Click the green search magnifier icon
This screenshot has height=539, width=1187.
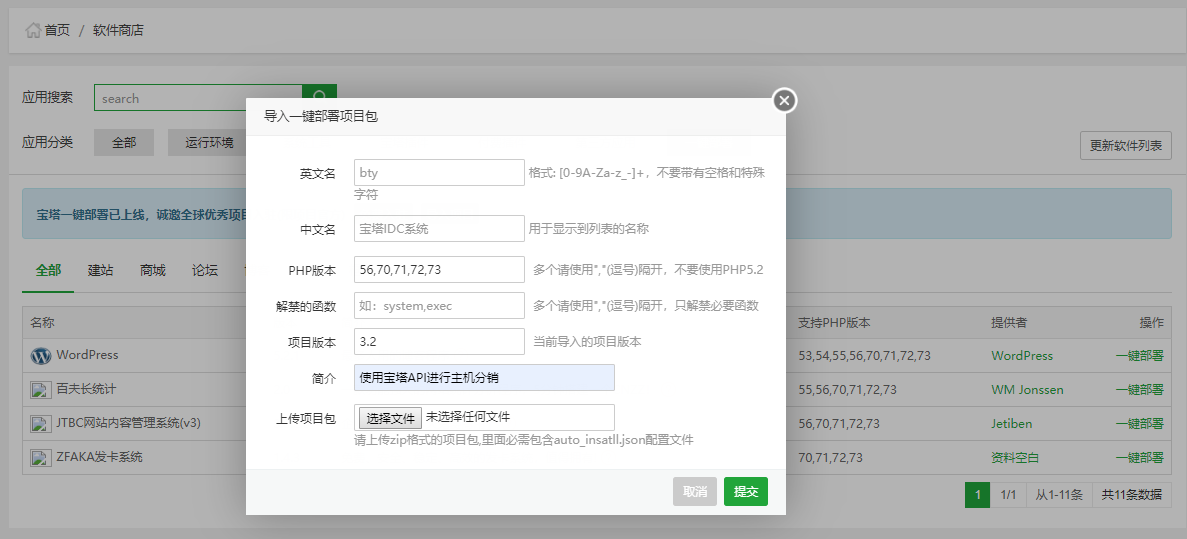(319, 98)
